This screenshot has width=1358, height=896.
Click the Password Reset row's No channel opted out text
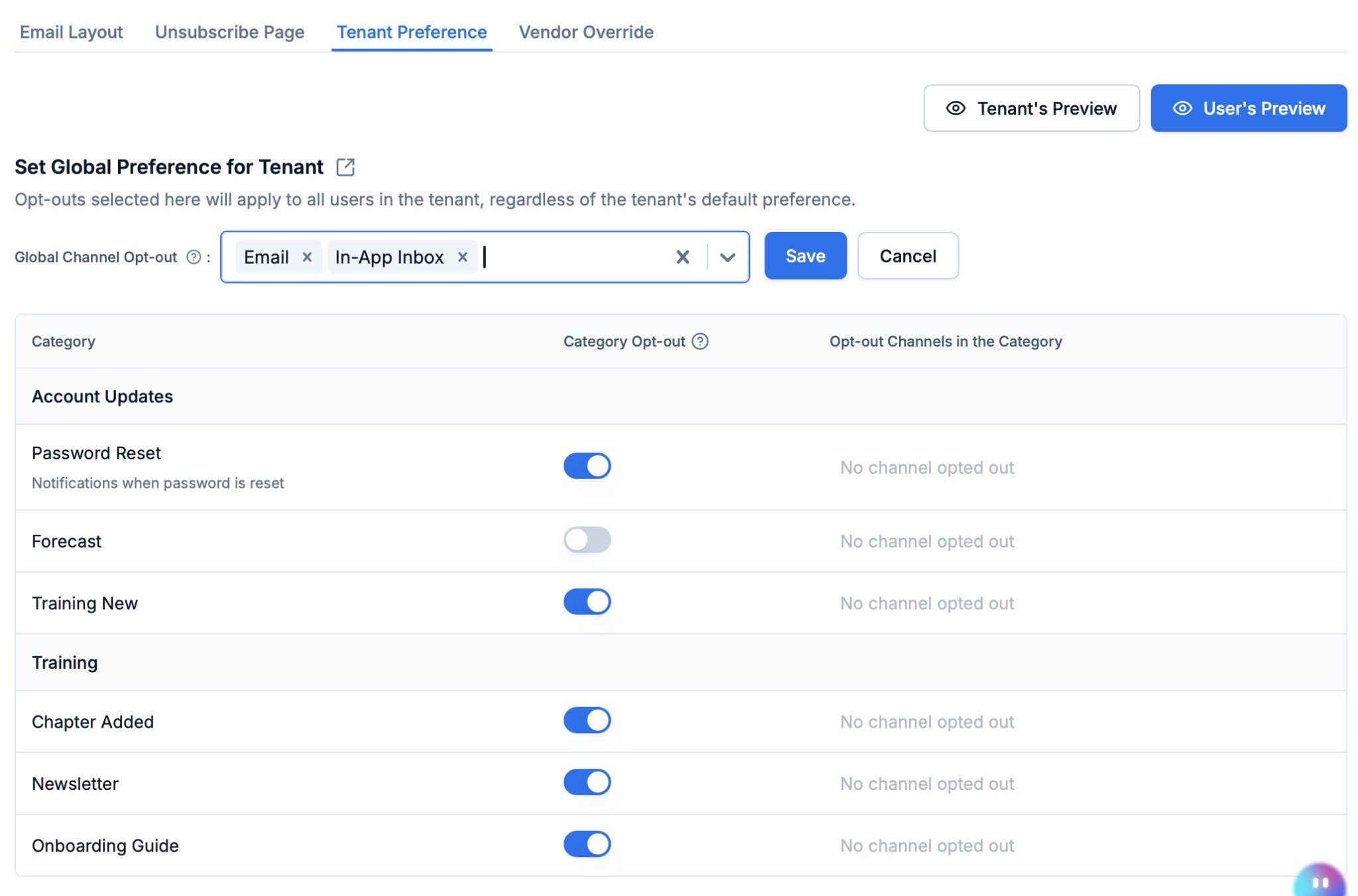[x=927, y=468]
